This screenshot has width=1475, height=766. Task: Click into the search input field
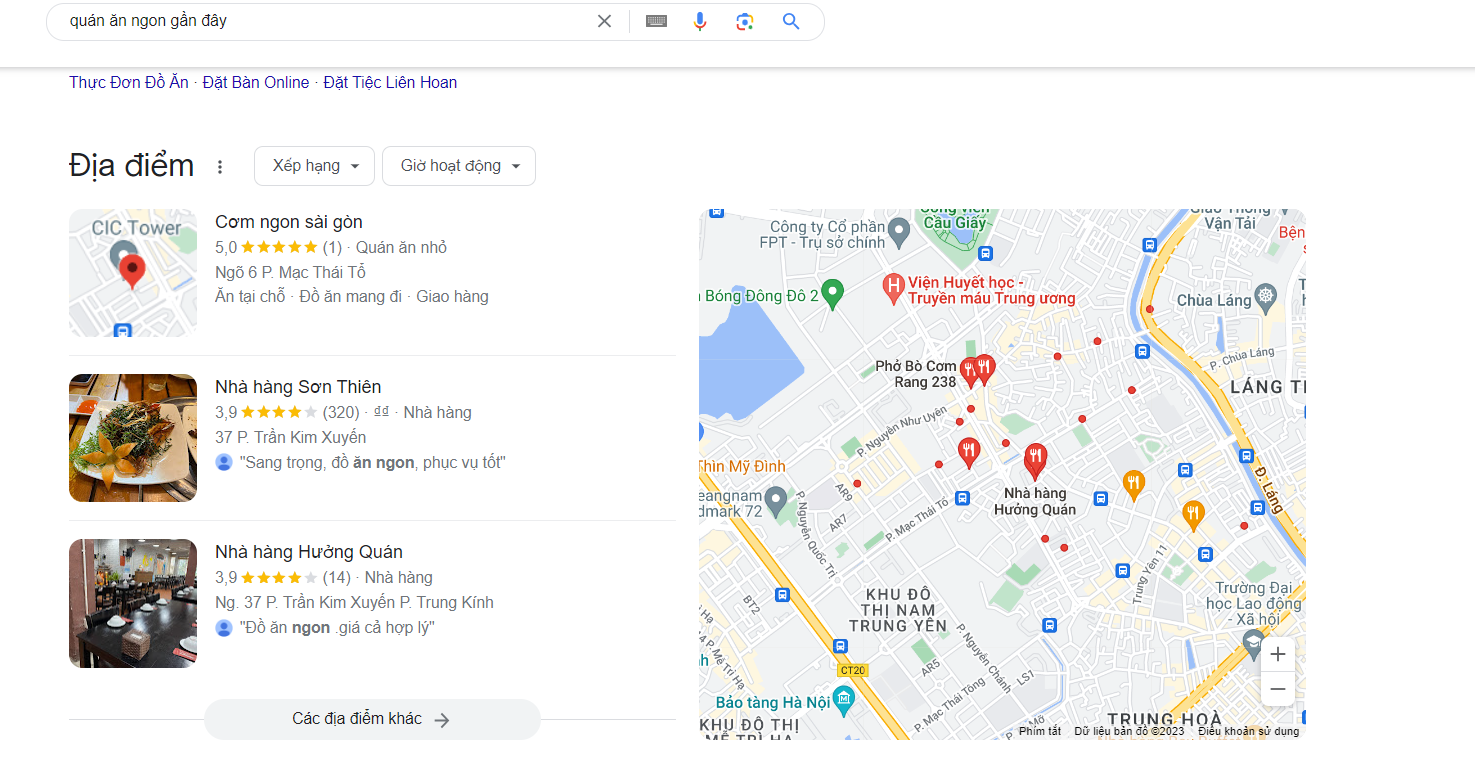325,21
